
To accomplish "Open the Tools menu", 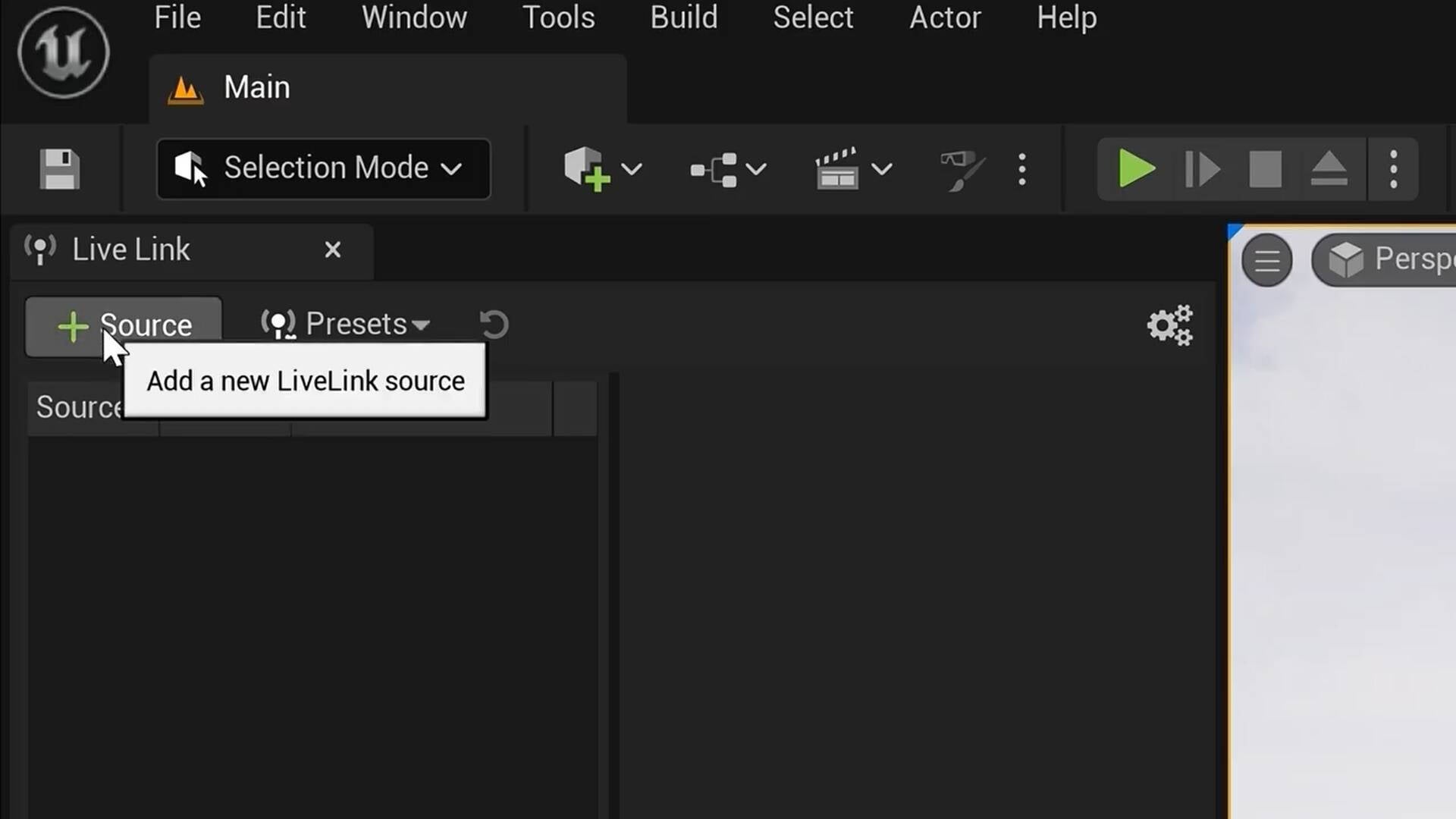I will click(x=559, y=17).
